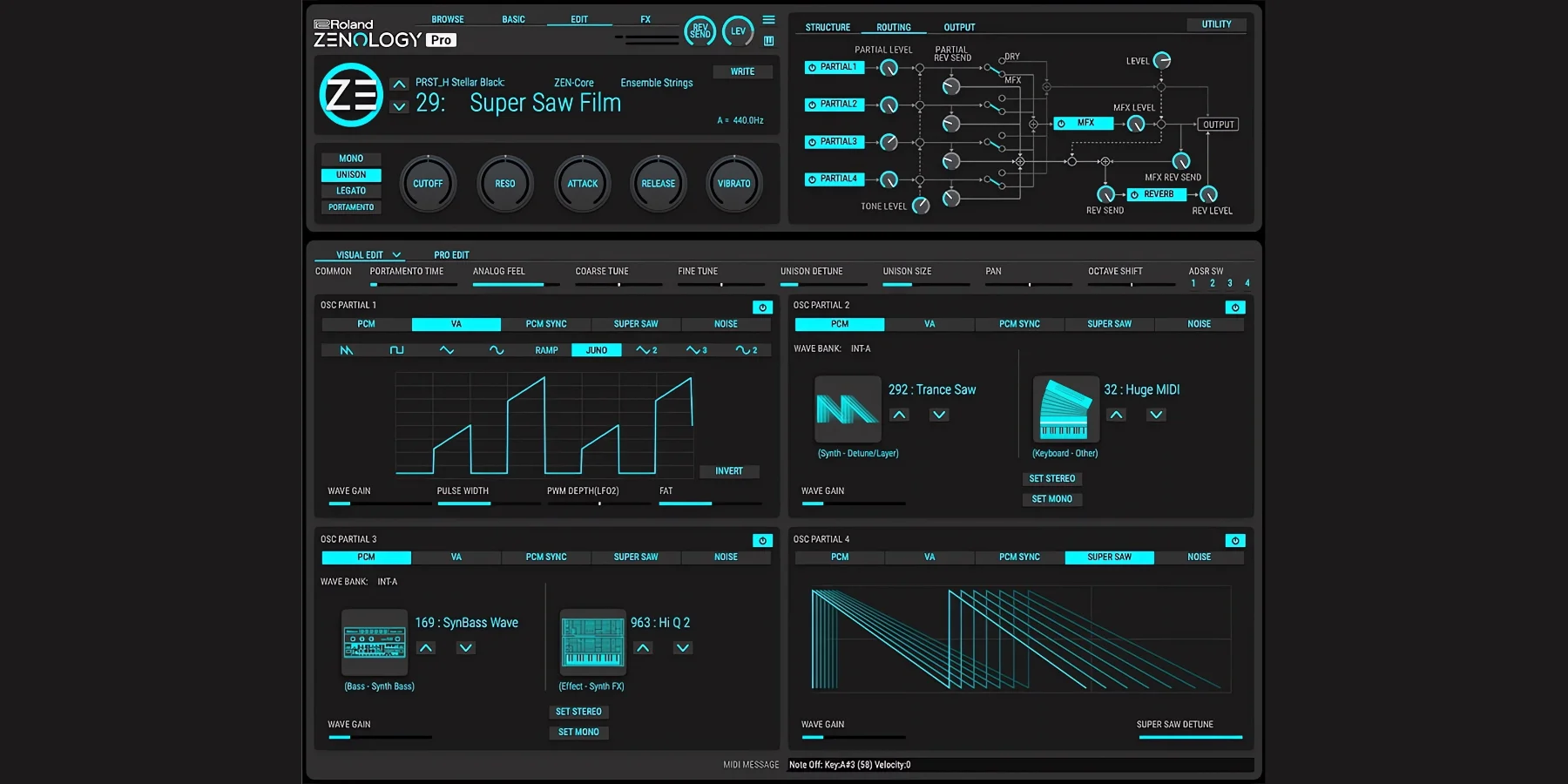This screenshot has width=1568, height=784.
Task: Open the FX tab
Action: 645,19
